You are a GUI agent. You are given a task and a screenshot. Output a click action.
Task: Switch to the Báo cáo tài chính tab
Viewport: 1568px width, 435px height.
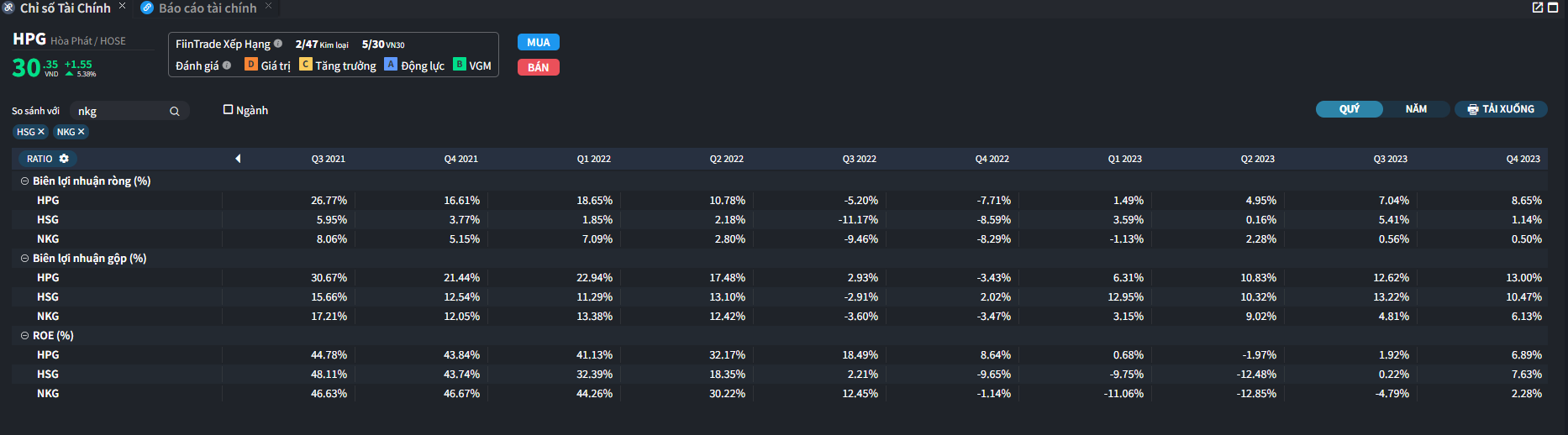(207, 8)
